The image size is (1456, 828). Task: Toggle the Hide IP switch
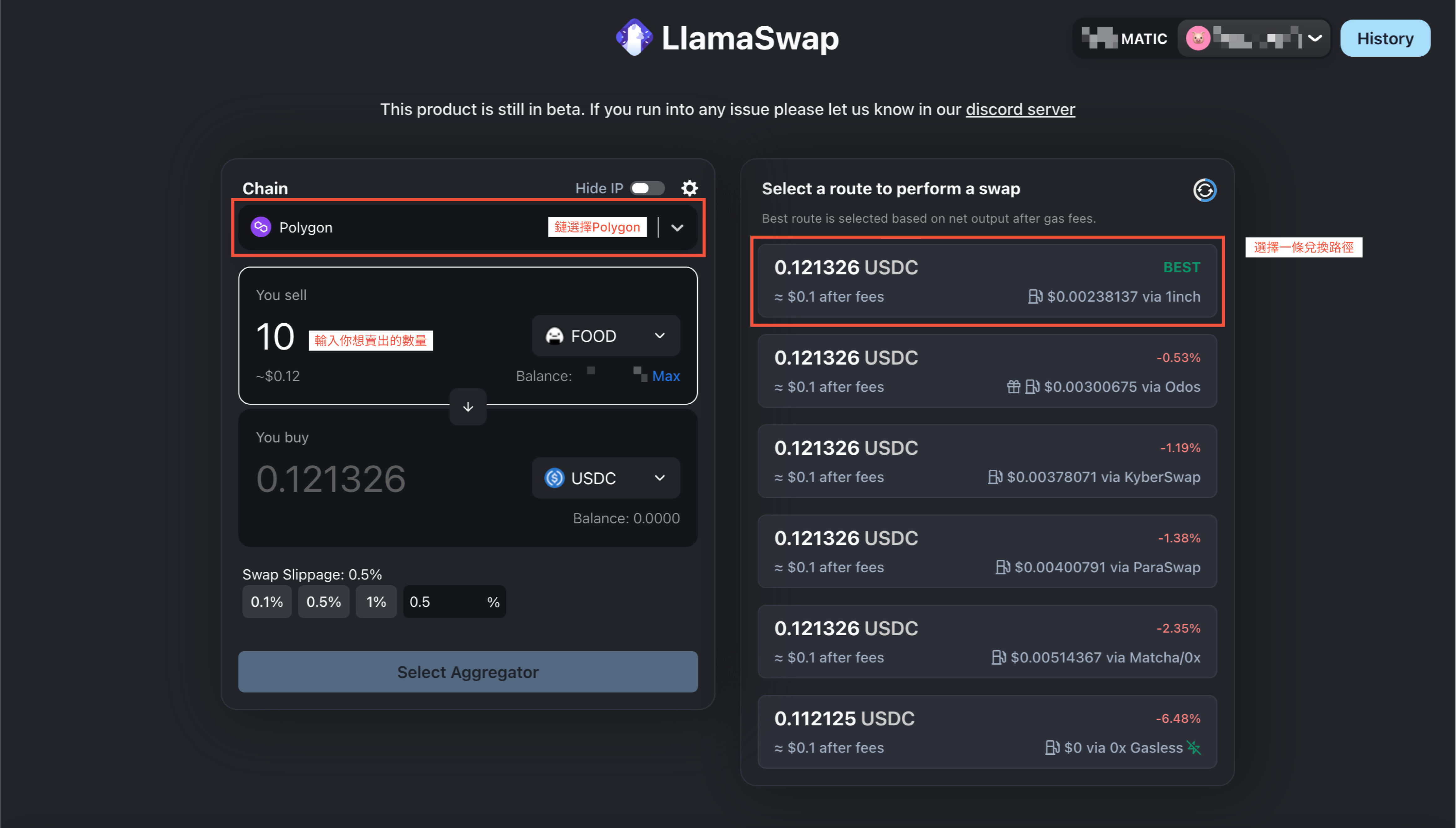coord(650,188)
